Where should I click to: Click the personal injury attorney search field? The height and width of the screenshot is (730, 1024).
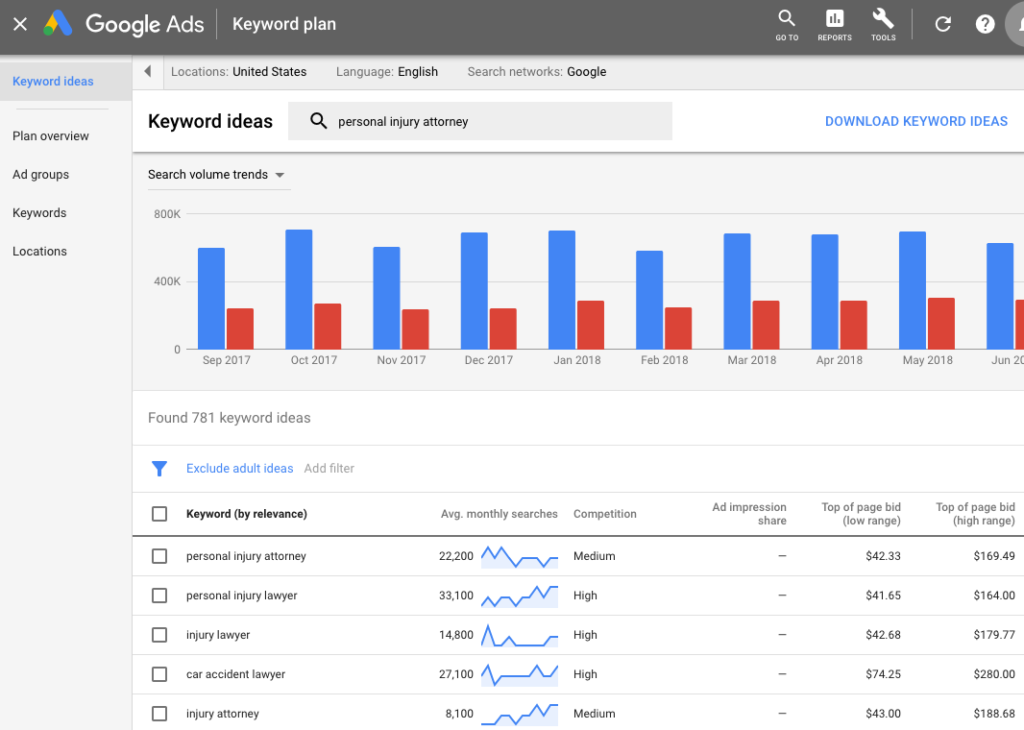pos(480,121)
